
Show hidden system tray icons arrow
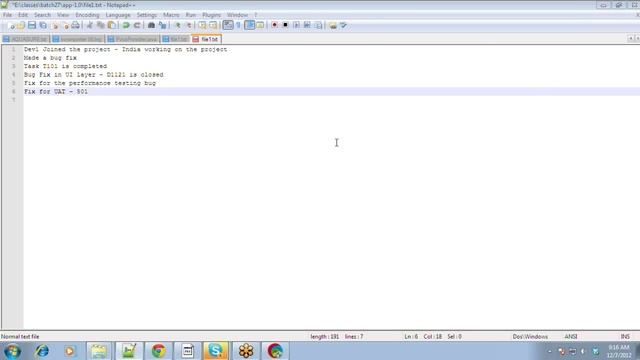click(549, 351)
